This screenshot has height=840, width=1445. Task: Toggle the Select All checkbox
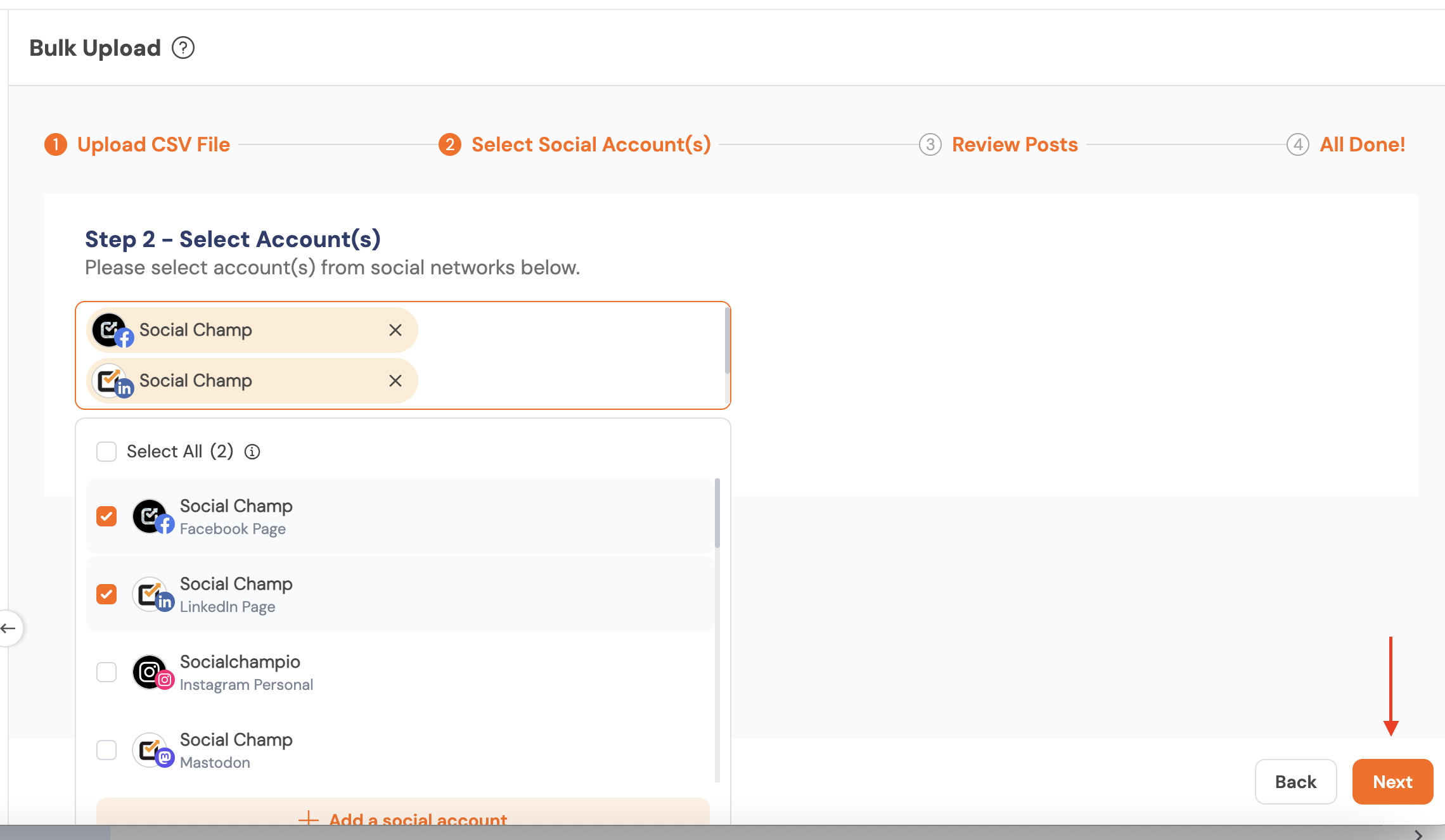click(x=106, y=452)
